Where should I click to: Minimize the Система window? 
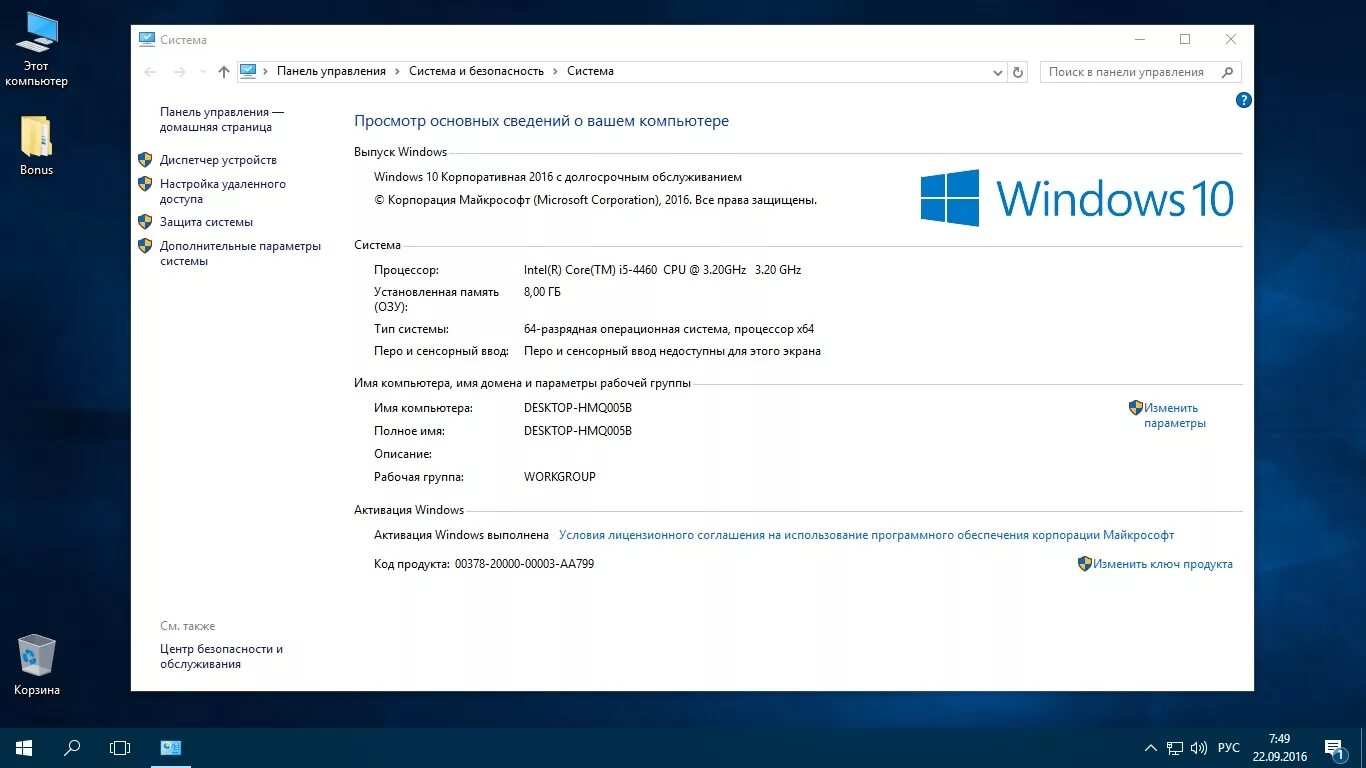tap(1140, 40)
